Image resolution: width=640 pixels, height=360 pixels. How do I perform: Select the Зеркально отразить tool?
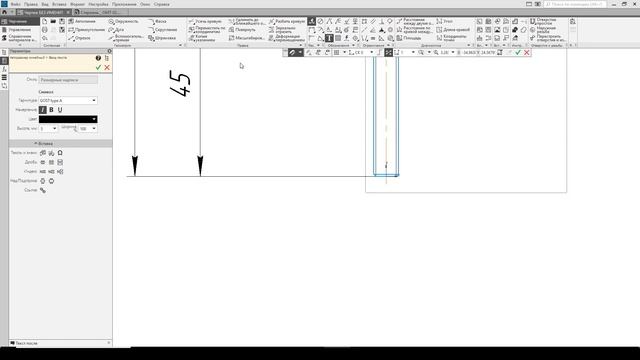pos(282,30)
